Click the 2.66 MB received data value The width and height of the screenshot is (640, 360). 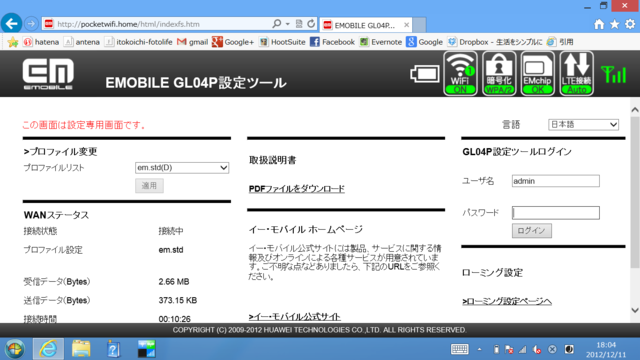(174, 282)
